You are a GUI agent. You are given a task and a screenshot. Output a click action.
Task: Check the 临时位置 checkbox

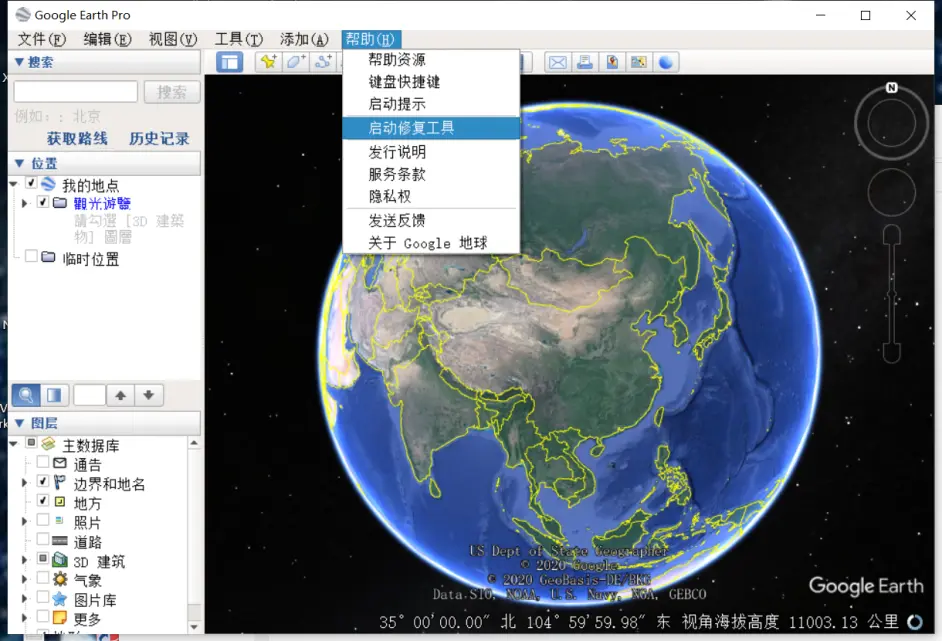click(31, 256)
